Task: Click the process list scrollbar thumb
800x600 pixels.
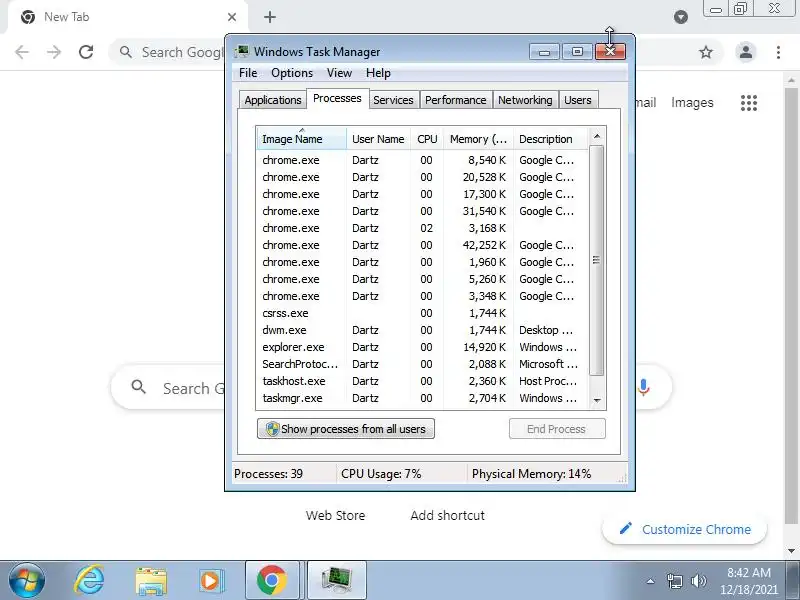Action: pos(596,260)
